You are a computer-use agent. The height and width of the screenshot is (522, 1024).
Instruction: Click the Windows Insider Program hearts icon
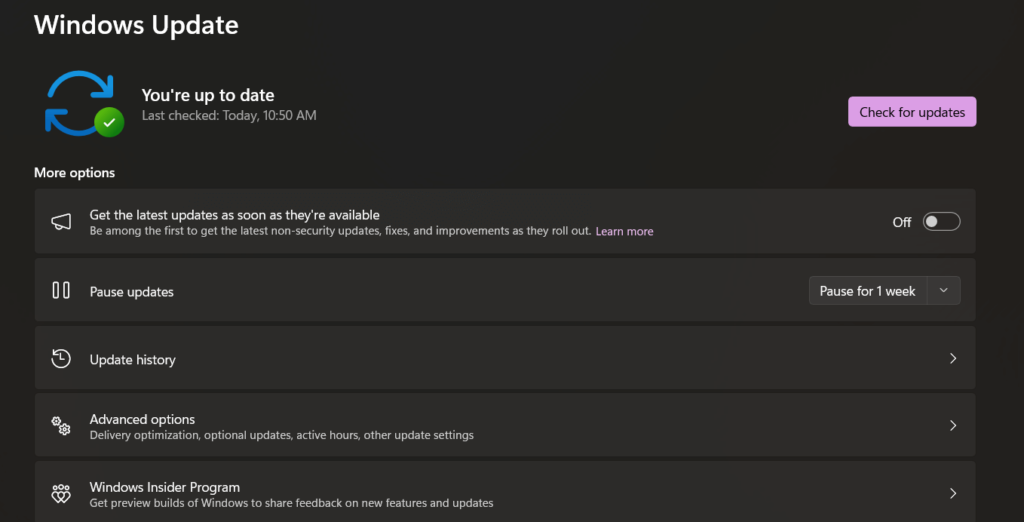pyautogui.click(x=61, y=494)
